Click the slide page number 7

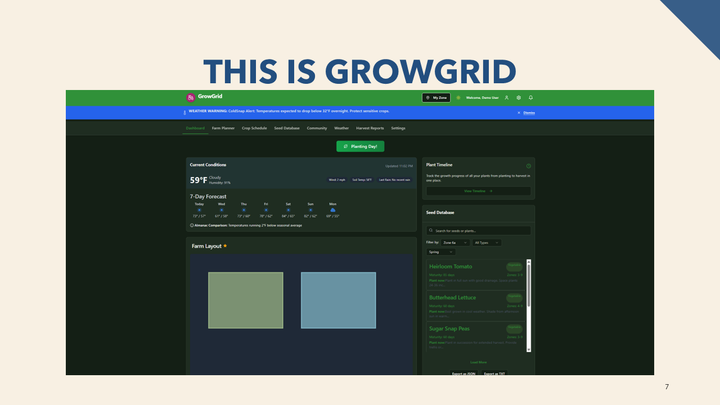pyautogui.click(x=667, y=387)
